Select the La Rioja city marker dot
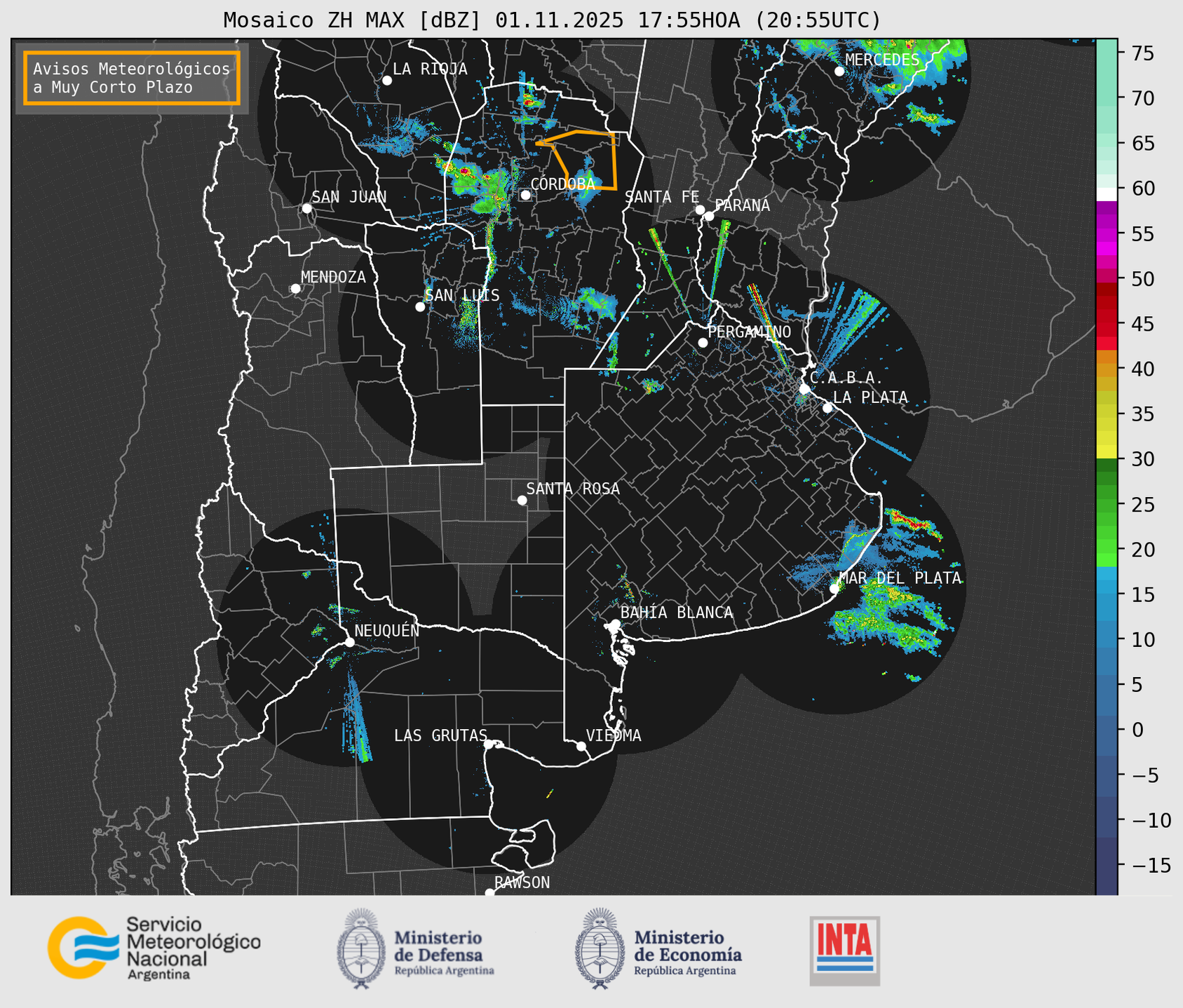Image resolution: width=1183 pixels, height=1008 pixels. point(386,81)
